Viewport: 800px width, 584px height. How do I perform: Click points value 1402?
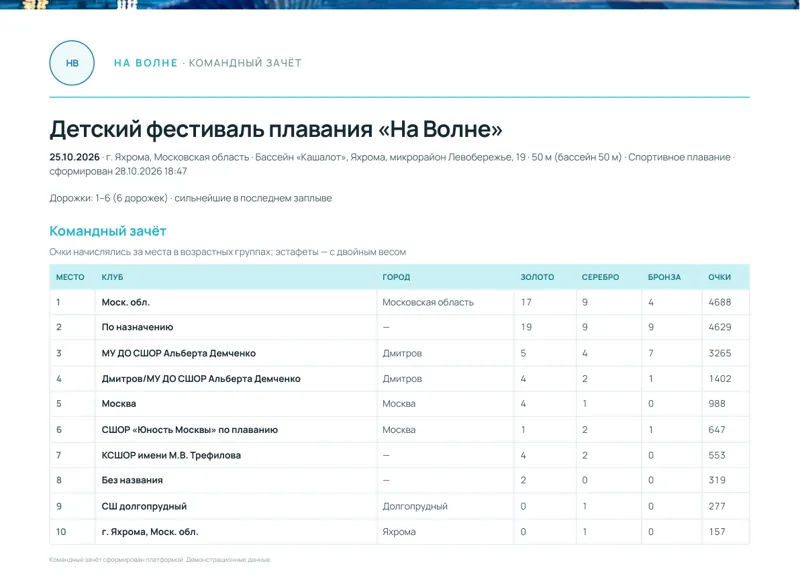point(720,378)
